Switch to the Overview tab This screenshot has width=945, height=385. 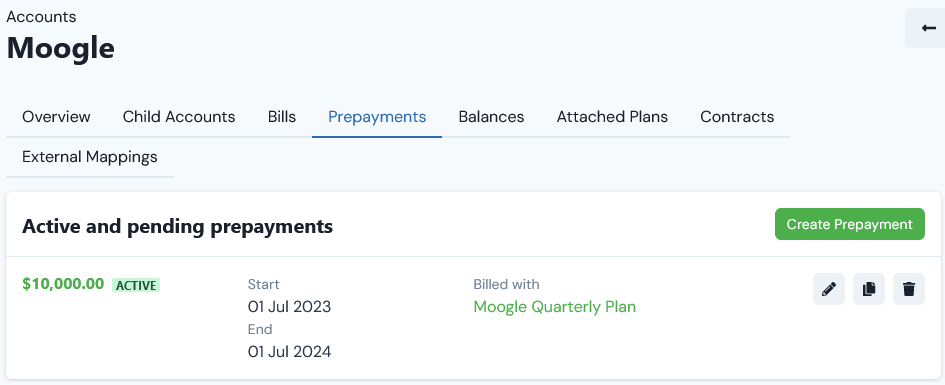[x=57, y=116]
